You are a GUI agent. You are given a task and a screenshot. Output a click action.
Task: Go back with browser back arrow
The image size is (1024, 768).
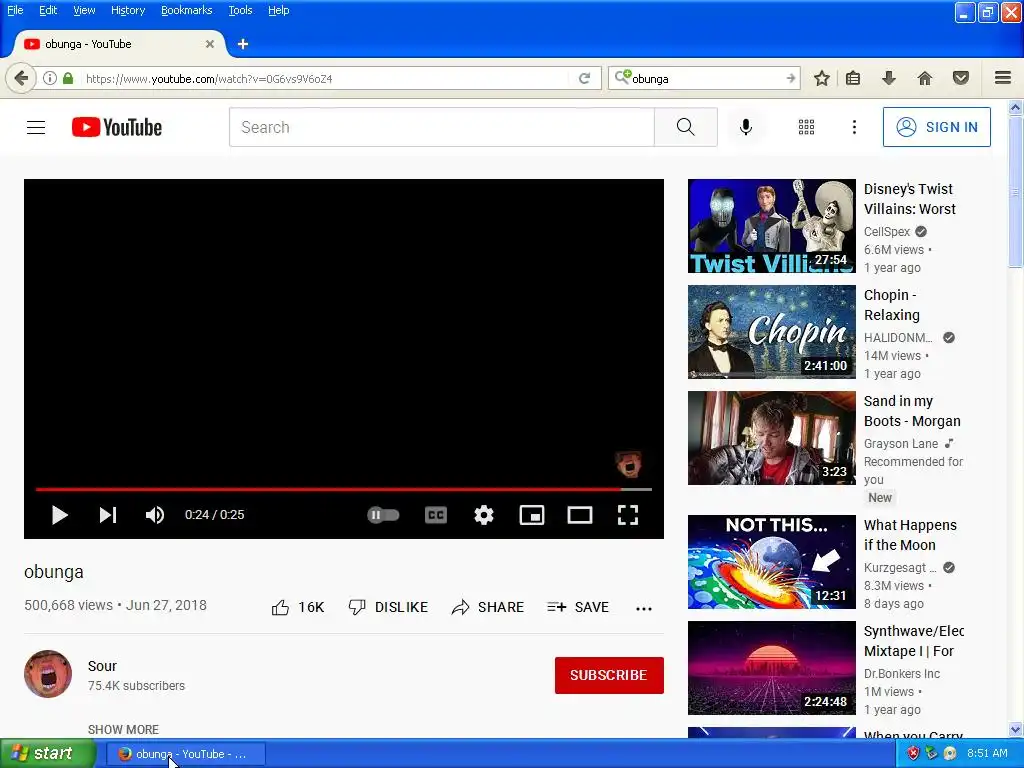coord(21,79)
